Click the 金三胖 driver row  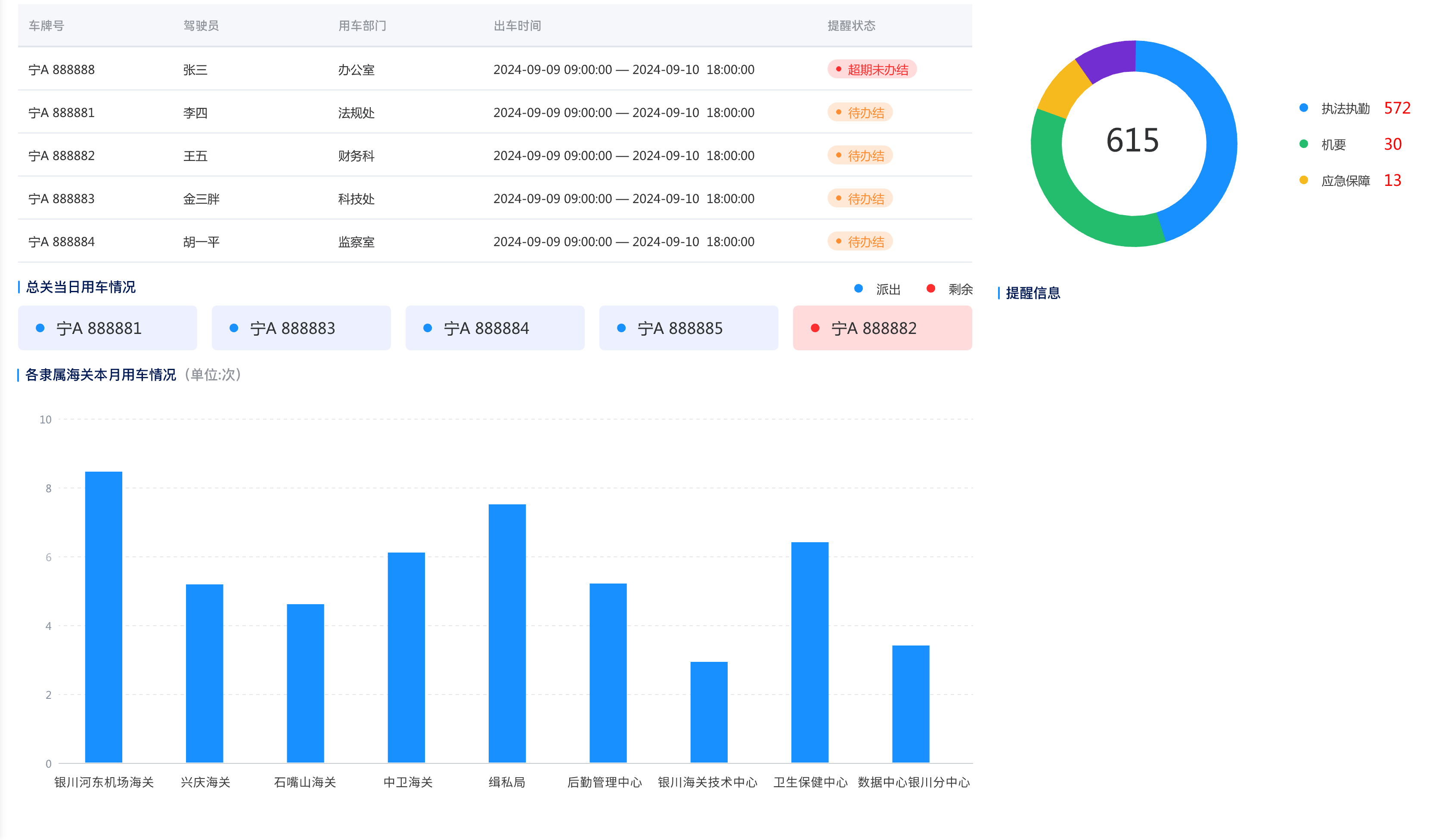[x=201, y=199]
